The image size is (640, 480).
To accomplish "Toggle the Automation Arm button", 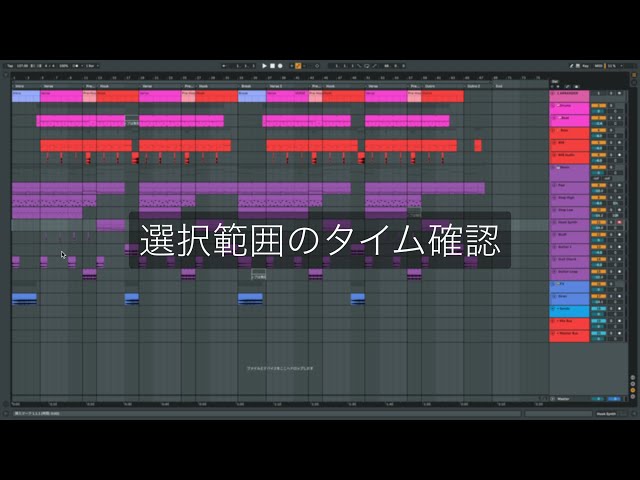I will coord(298,66).
